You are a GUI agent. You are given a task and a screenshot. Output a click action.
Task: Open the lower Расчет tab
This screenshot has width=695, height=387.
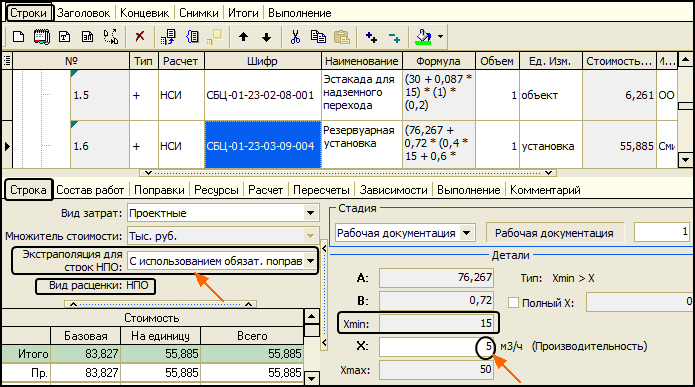pos(265,190)
